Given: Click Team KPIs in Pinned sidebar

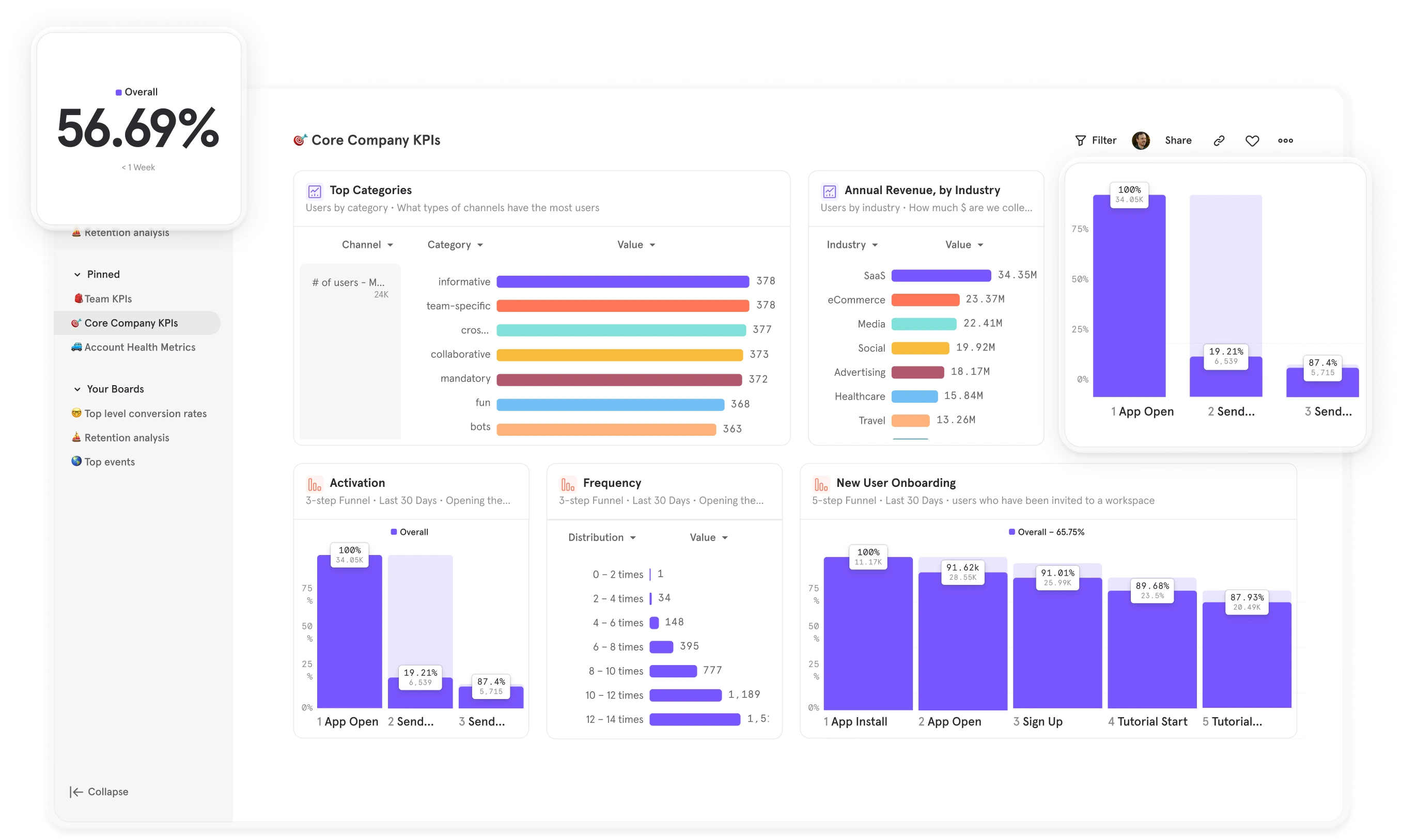Looking at the screenshot, I should pyautogui.click(x=107, y=298).
